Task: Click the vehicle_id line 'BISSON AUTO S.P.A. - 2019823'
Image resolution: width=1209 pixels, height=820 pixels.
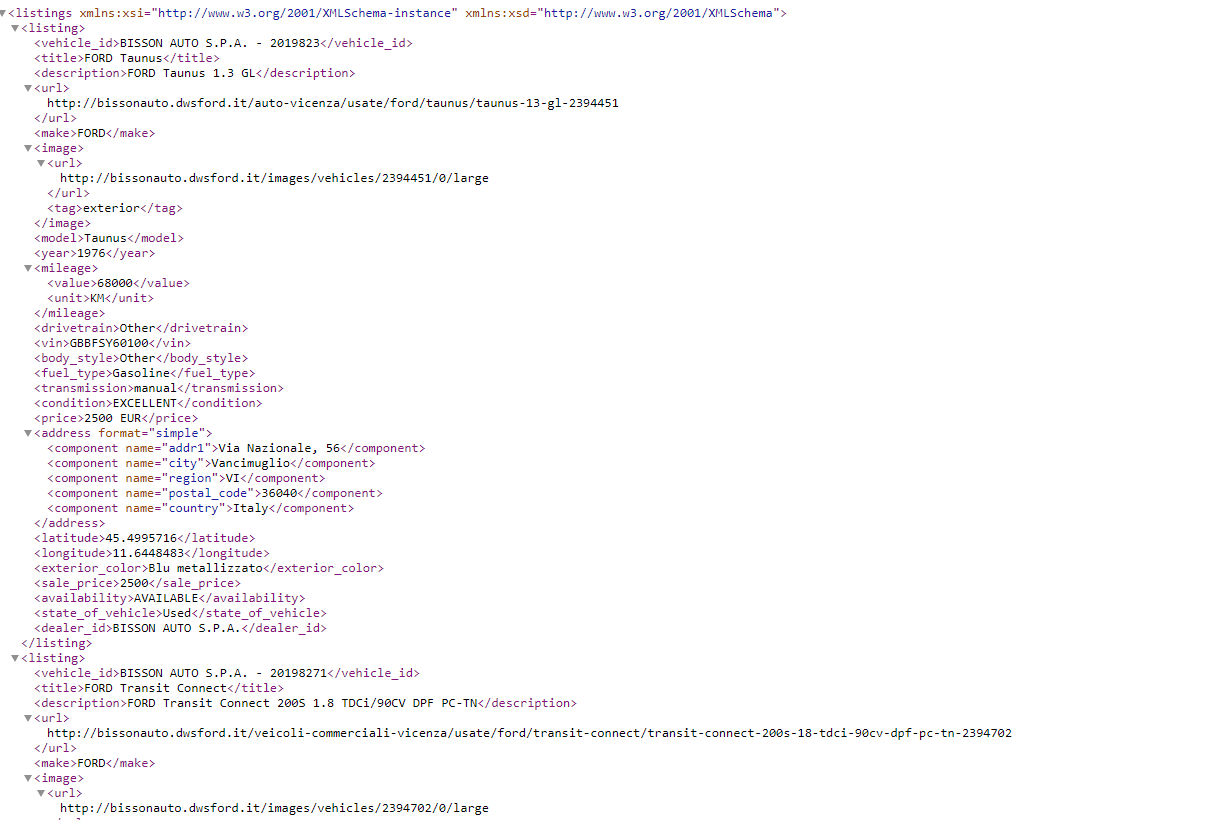Action: [x=223, y=43]
